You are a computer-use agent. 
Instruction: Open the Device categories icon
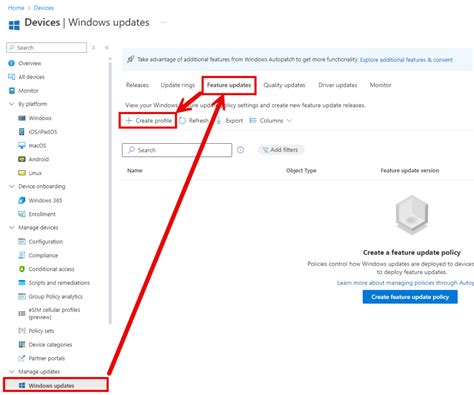coord(22,344)
